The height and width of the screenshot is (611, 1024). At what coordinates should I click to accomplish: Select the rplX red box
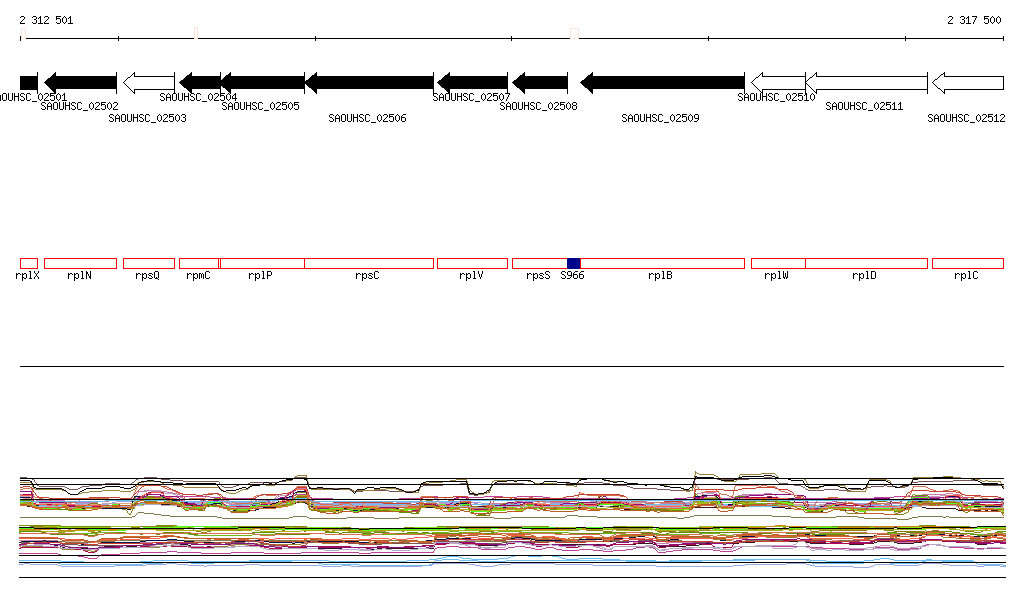click(29, 264)
